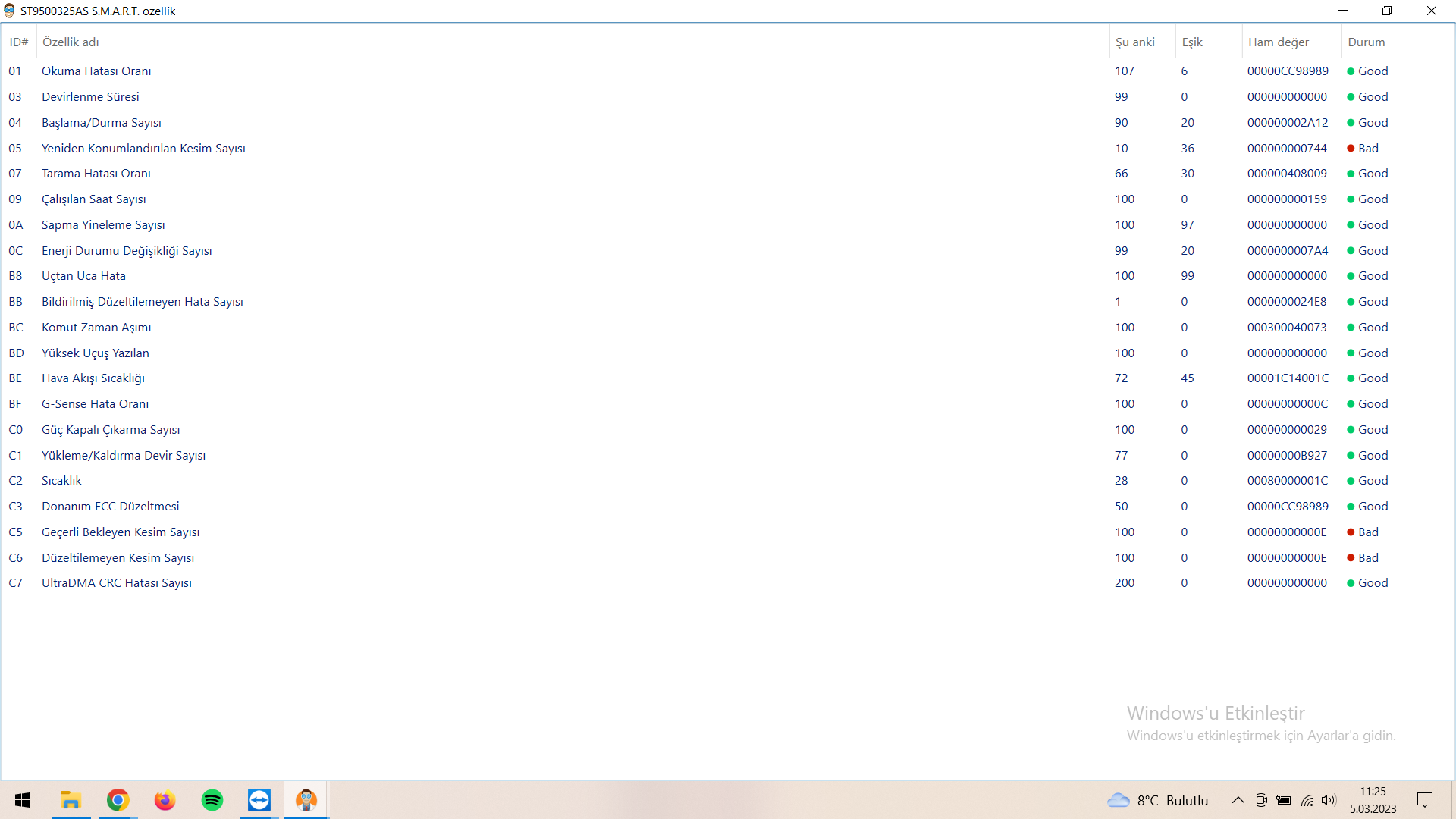Click the Eşik column header
Viewport: 1456px width, 819px height.
tap(1192, 42)
